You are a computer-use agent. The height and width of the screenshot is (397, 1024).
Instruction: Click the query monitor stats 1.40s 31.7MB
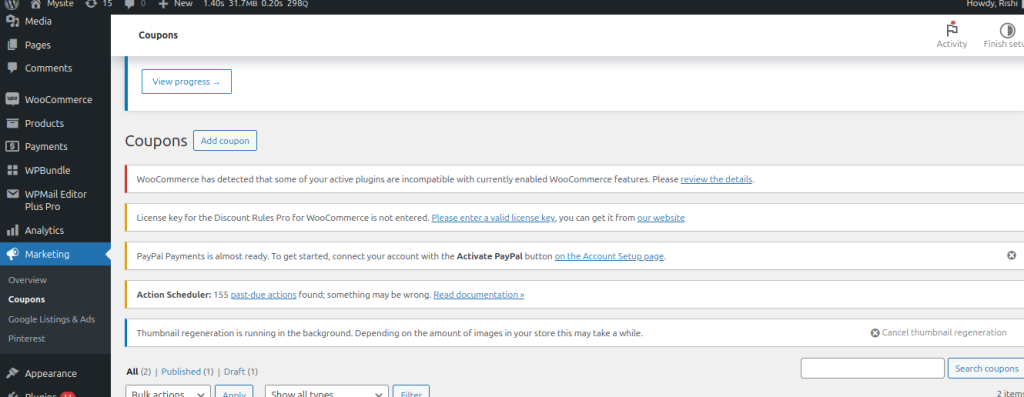(x=255, y=3)
